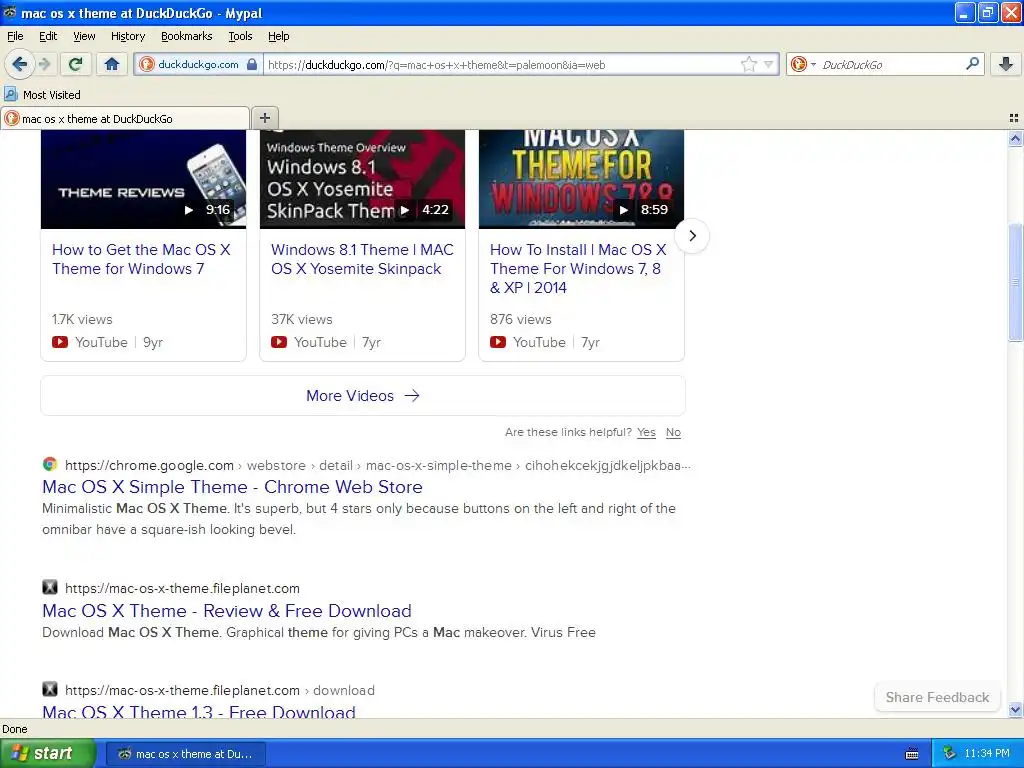Show the list-all-tabs grid icon

pyautogui.click(x=1014, y=118)
